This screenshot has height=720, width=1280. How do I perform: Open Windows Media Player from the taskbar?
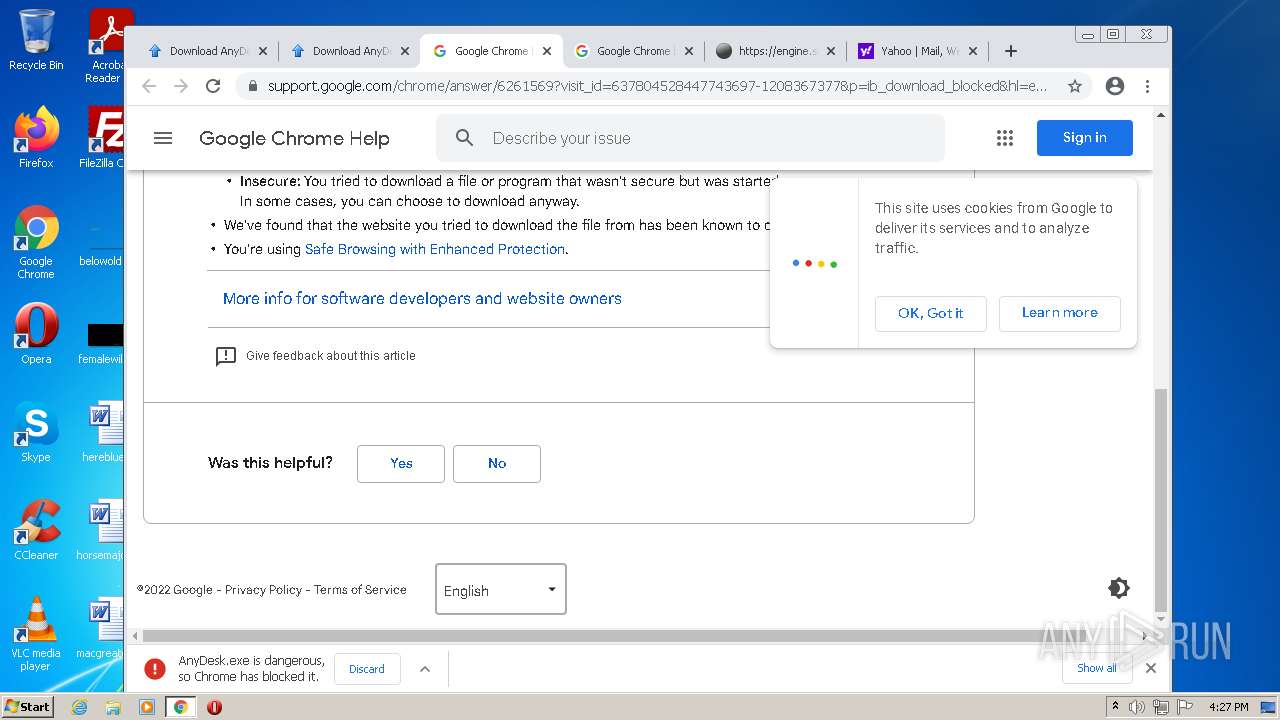click(147, 707)
